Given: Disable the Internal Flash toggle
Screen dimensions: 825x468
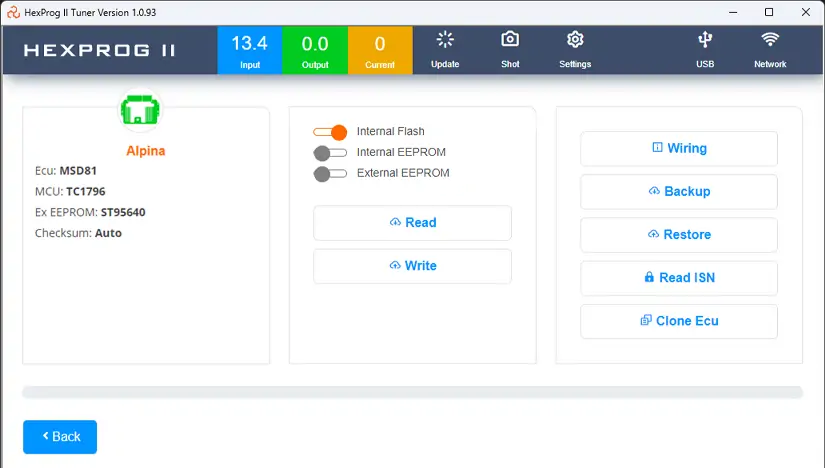Looking at the screenshot, I should click(x=330, y=132).
